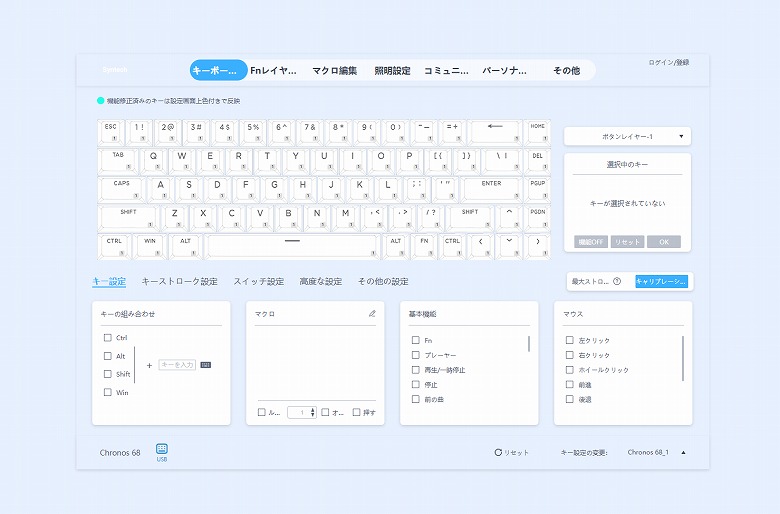Open the virtual keyboard icon beside key input

click(205, 365)
